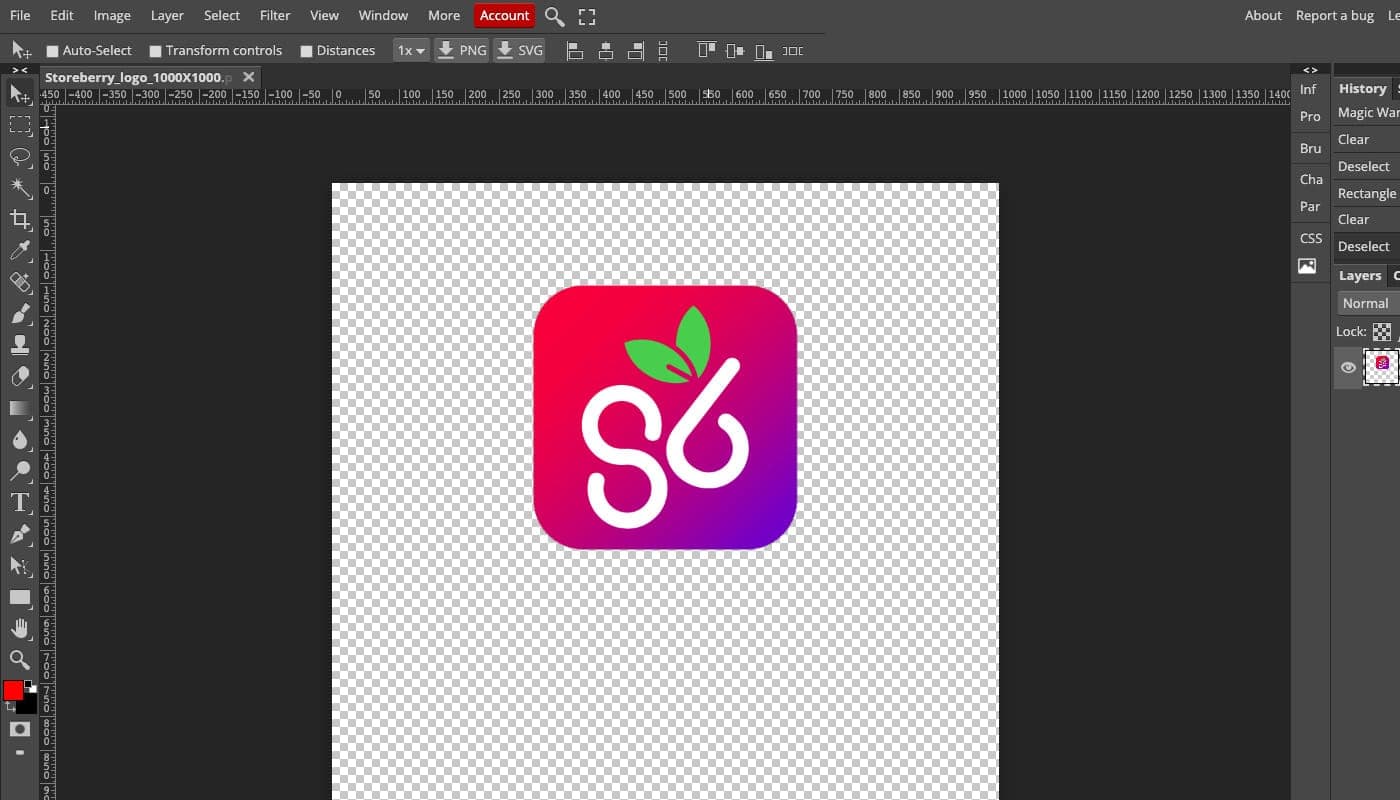
Task: Select the layer thumbnail in Layers panel
Action: point(1382,366)
